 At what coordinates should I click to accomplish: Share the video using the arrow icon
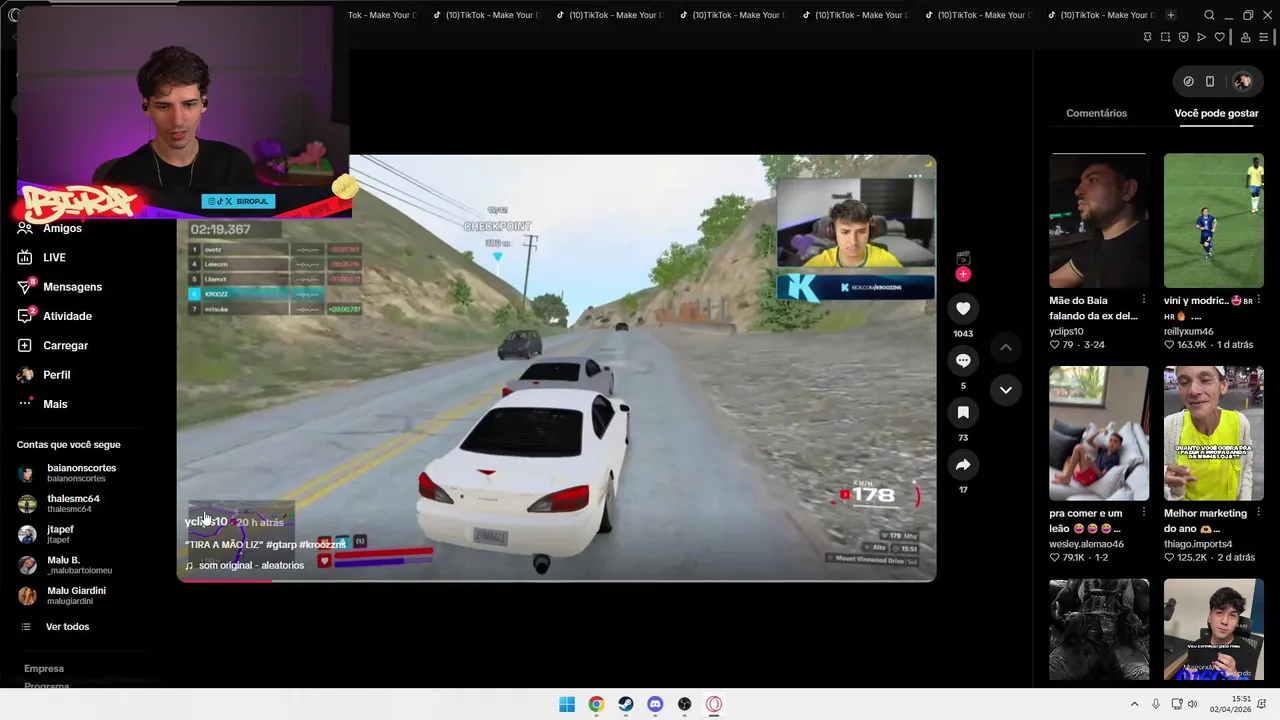coord(963,465)
